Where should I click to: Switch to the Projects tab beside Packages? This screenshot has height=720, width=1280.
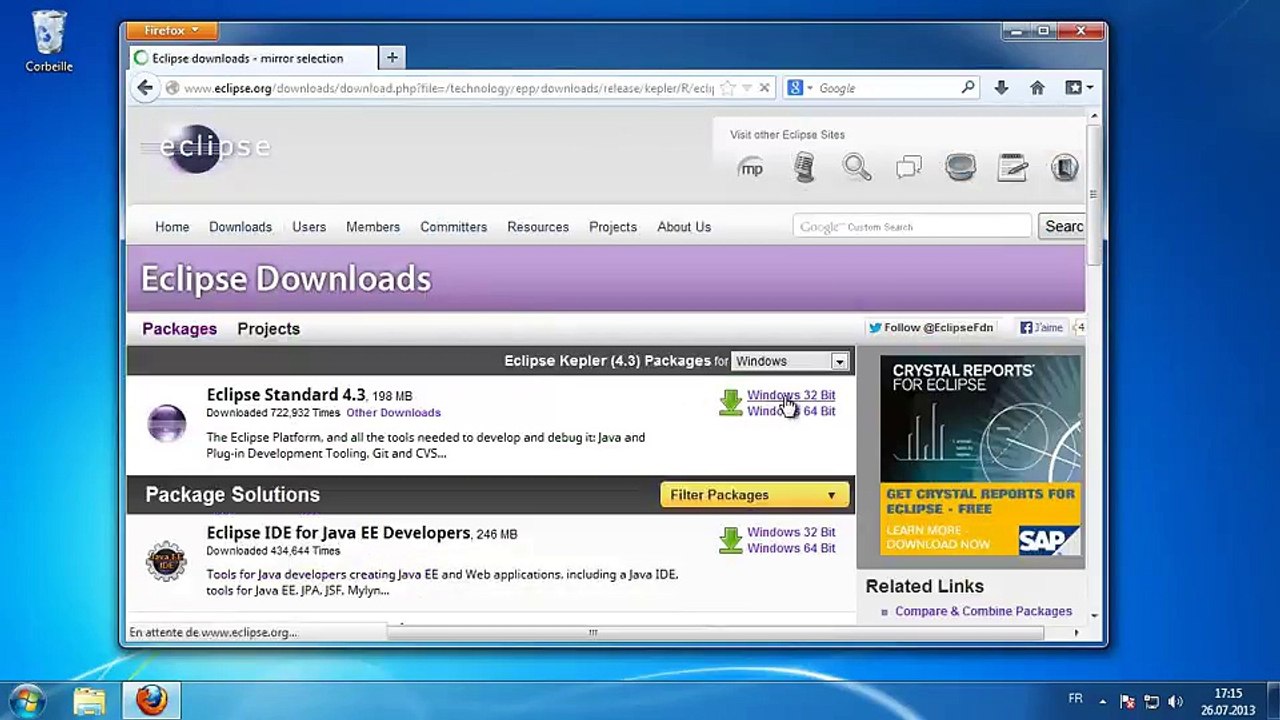pos(268,329)
